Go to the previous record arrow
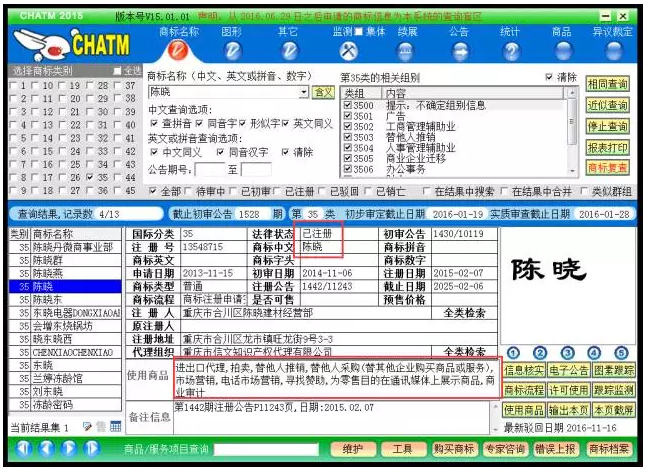Screen dimensions: 651x473 pos(46,448)
